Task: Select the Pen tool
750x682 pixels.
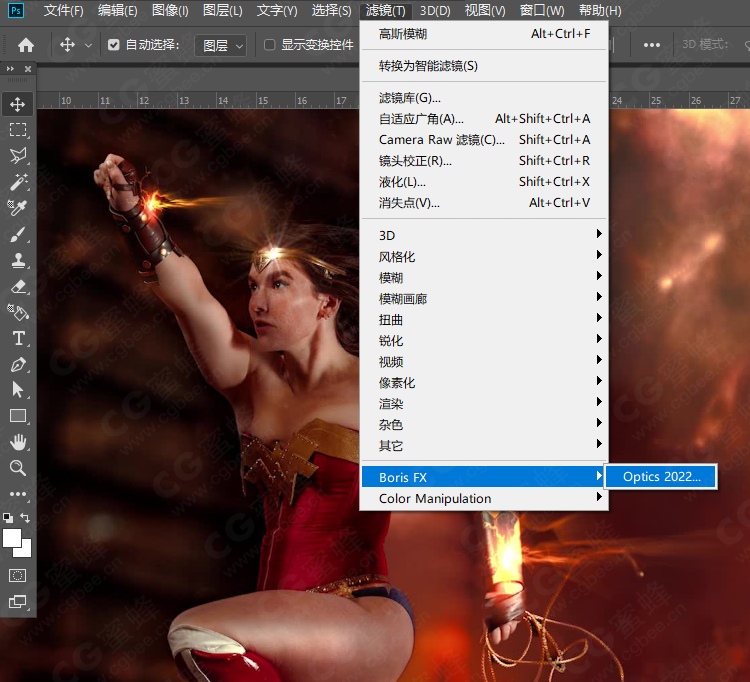Action: pos(18,364)
